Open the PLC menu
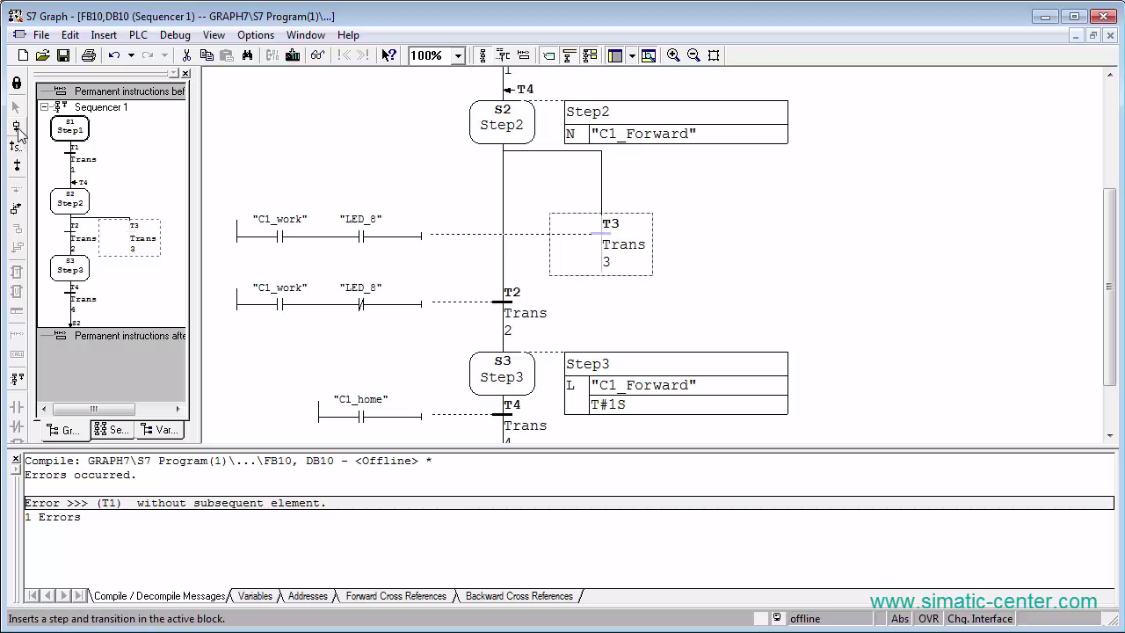 point(138,35)
